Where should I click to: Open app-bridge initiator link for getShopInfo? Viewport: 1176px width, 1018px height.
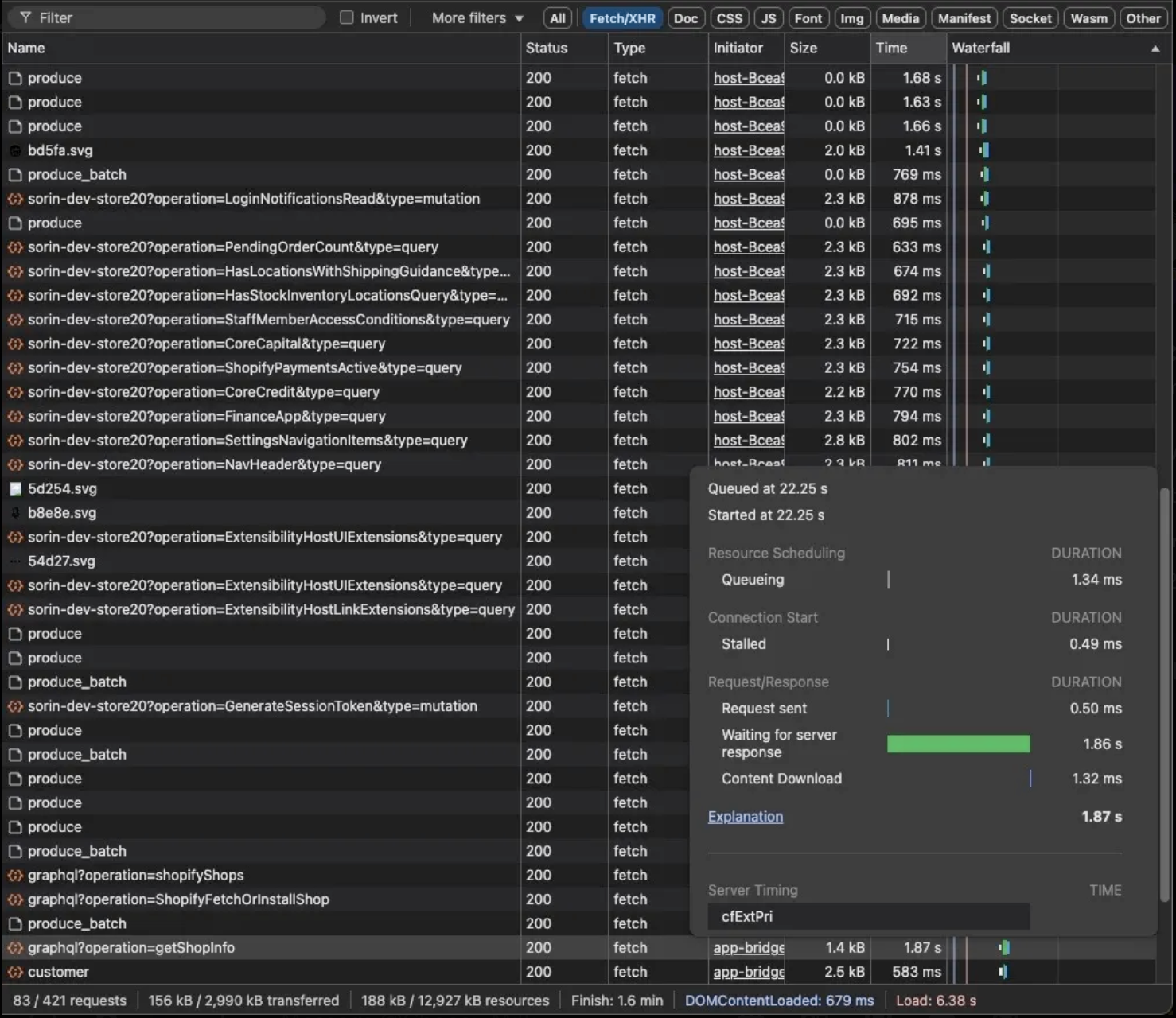(748, 948)
